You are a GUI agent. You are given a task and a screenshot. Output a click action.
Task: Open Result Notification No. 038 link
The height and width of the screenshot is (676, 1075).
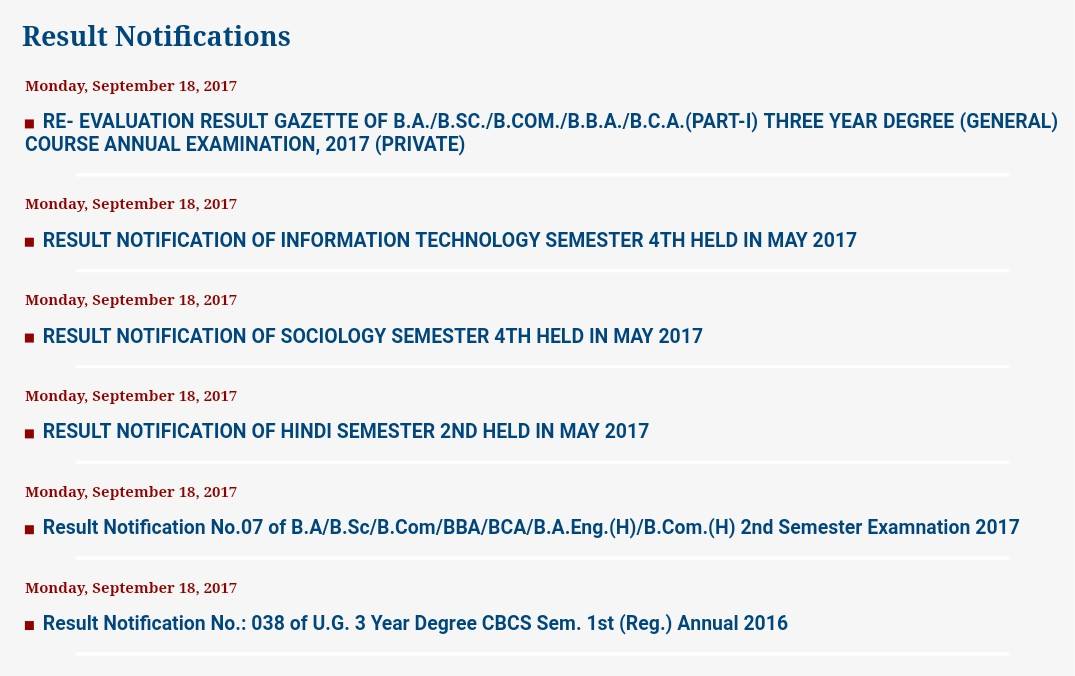point(415,623)
